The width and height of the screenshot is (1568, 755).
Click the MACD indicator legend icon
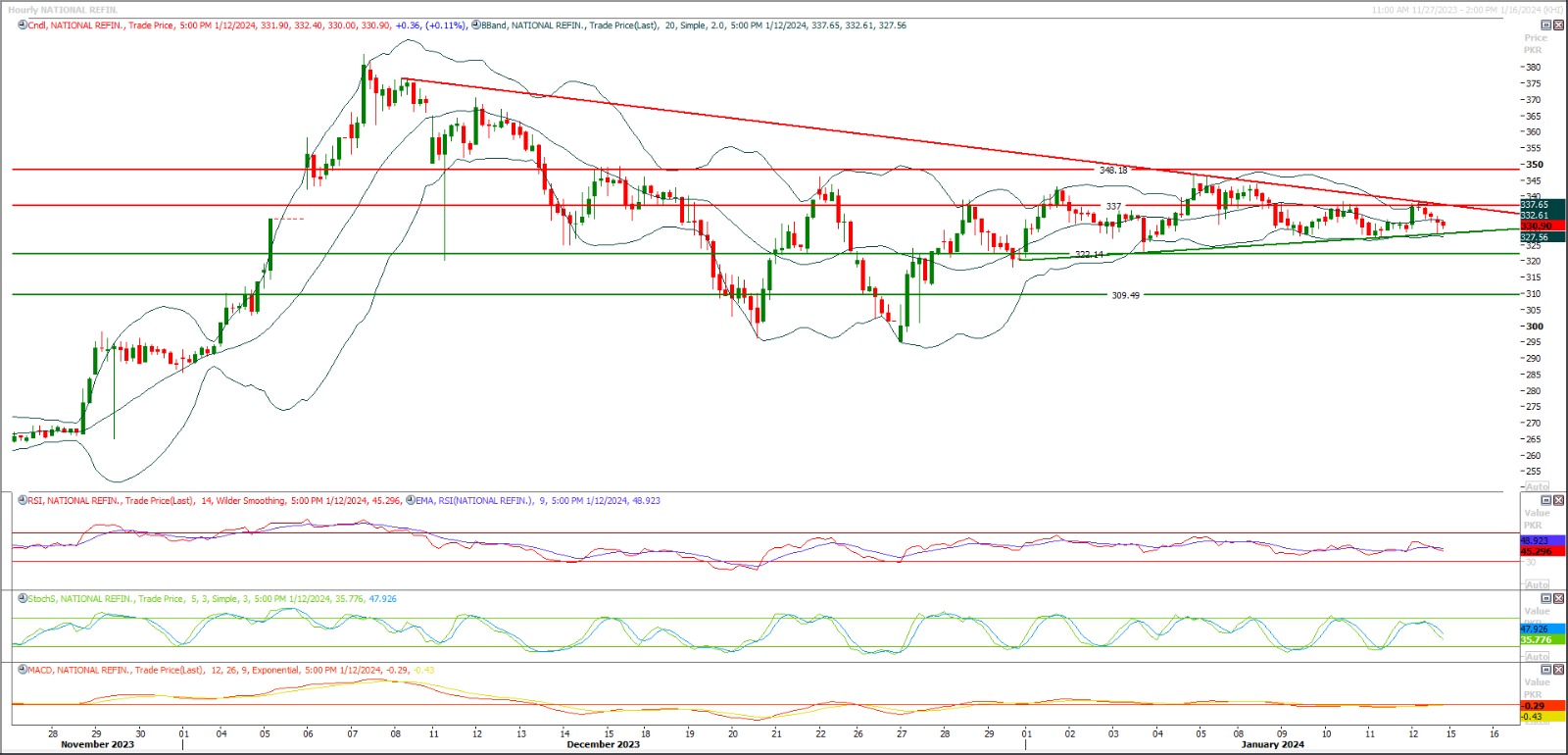click(23, 671)
